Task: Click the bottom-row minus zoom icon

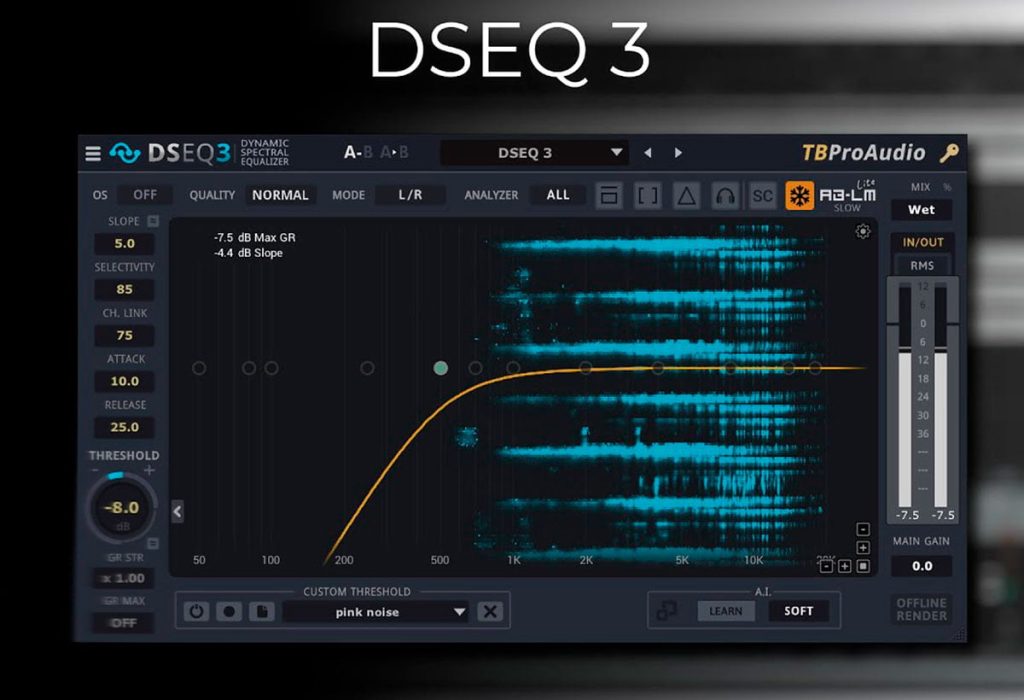Action: click(826, 566)
